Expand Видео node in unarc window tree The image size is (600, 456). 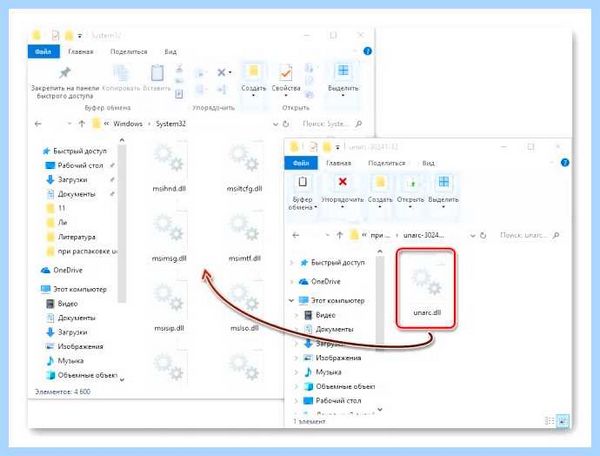coord(296,315)
